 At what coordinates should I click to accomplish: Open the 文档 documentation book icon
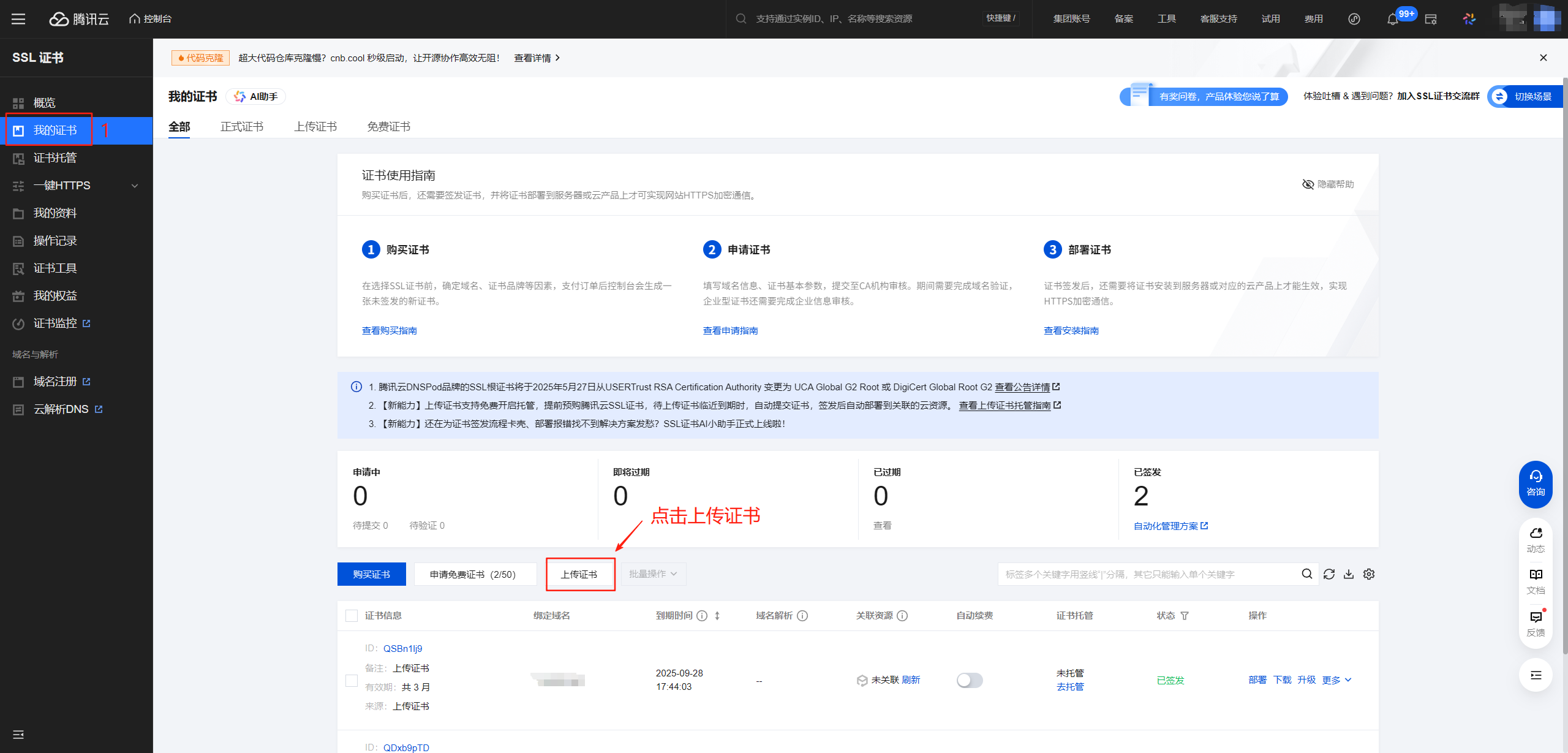pos(1536,580)
